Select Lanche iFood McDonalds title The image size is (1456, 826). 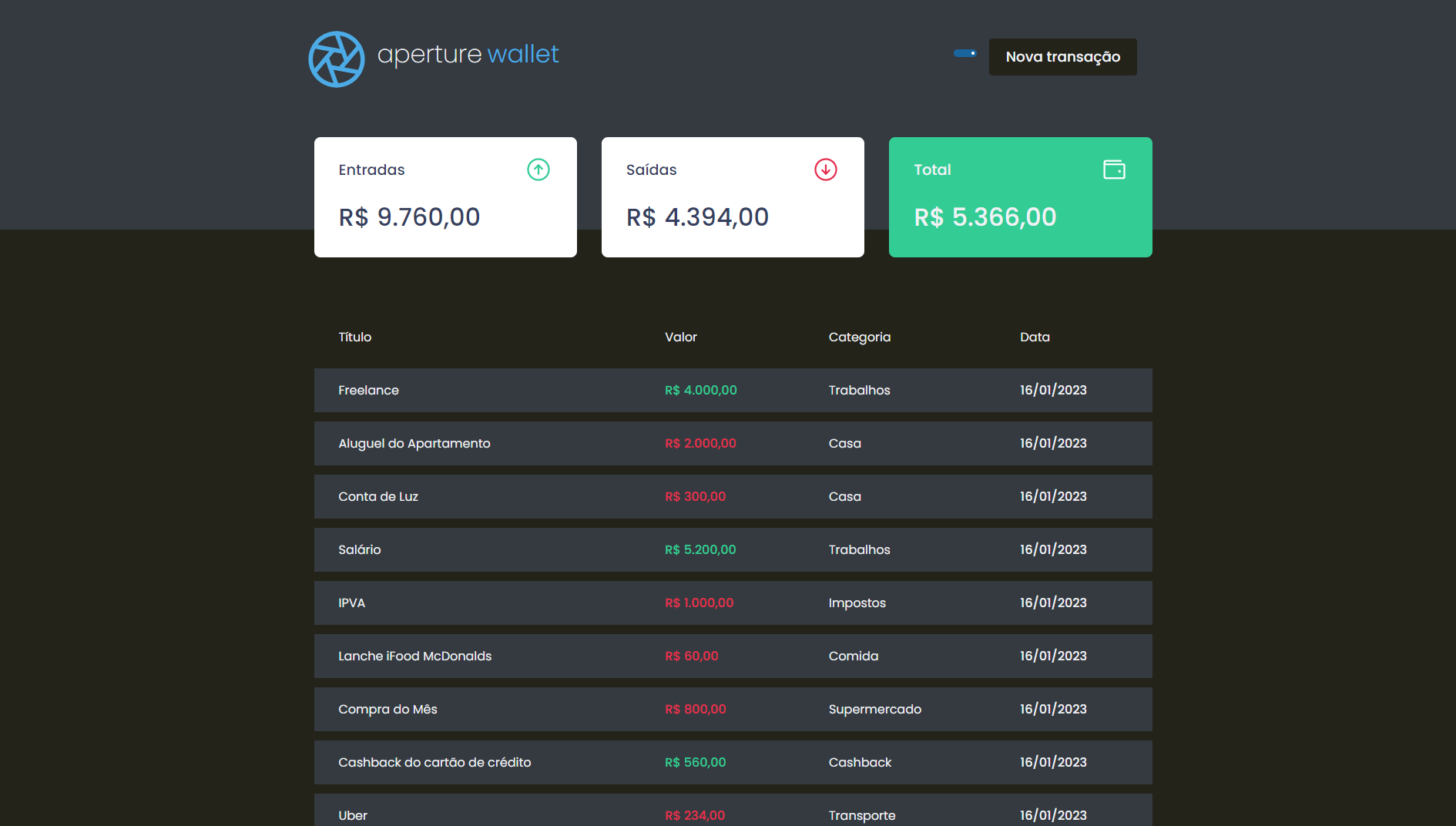click(x=415, y=656)
